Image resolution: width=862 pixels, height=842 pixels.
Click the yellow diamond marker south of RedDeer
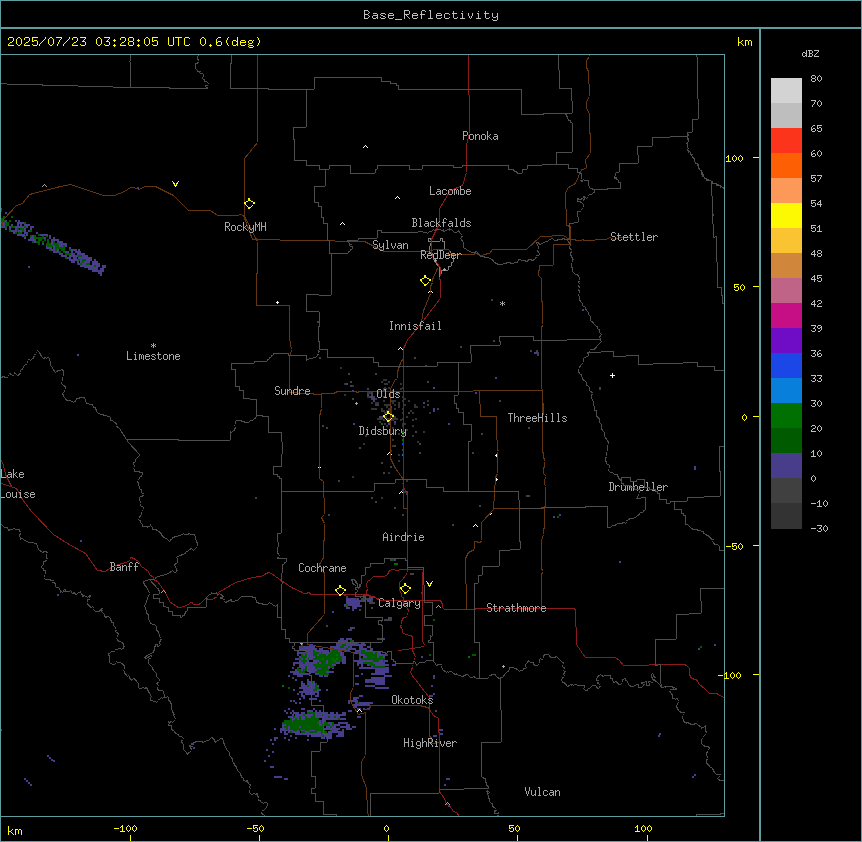click(x=425, y=281)
